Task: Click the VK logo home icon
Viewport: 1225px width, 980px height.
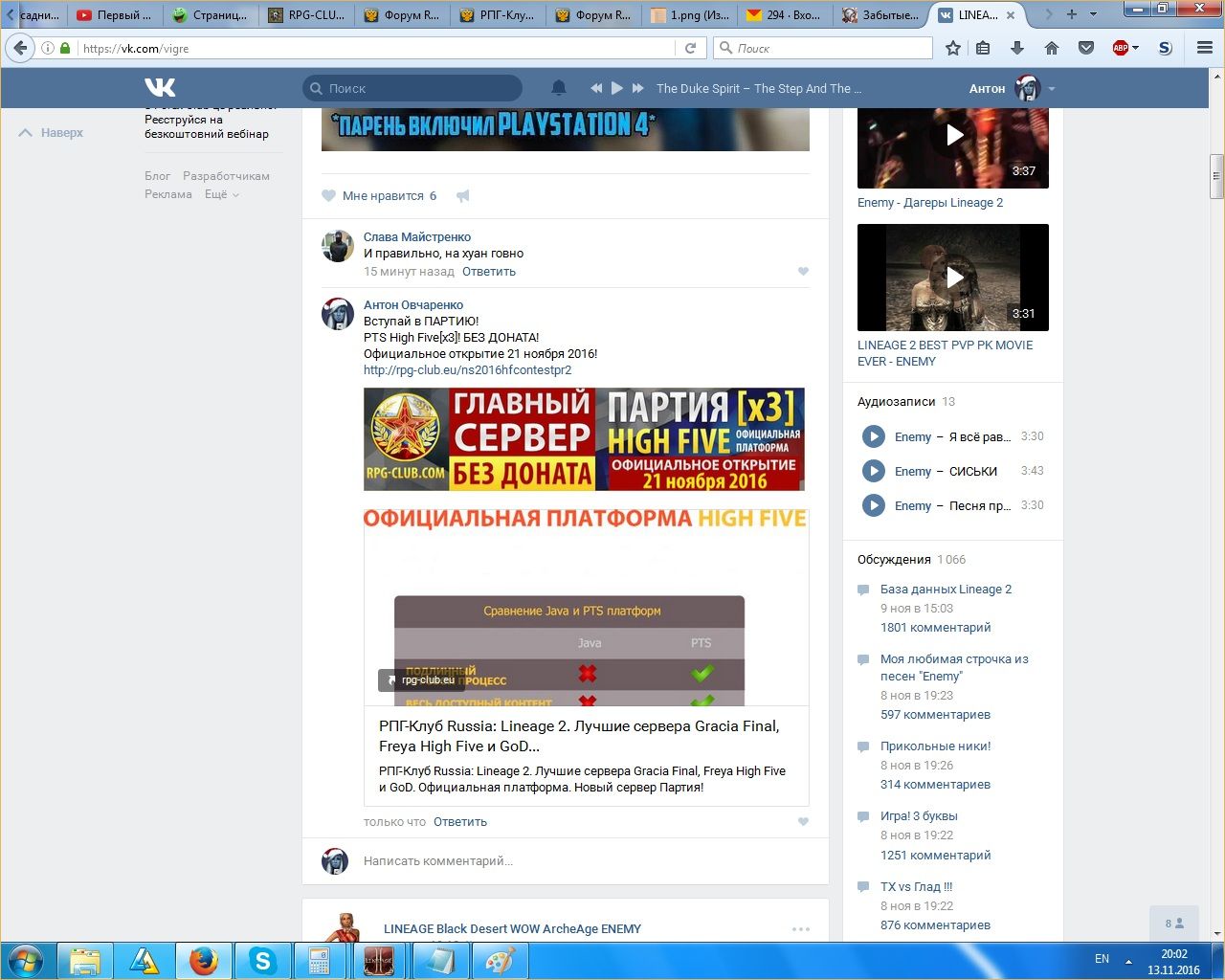Action: [160, 88]
